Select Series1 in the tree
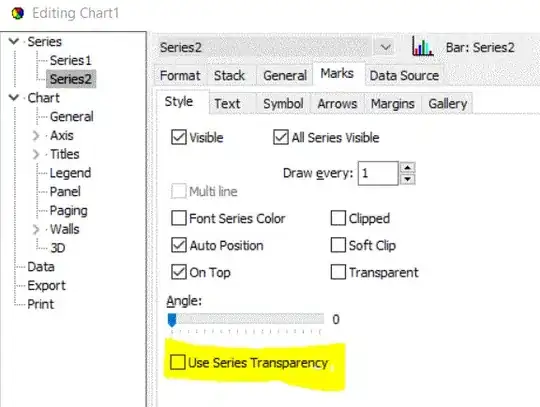540x407 pixels. coord(70,61)
